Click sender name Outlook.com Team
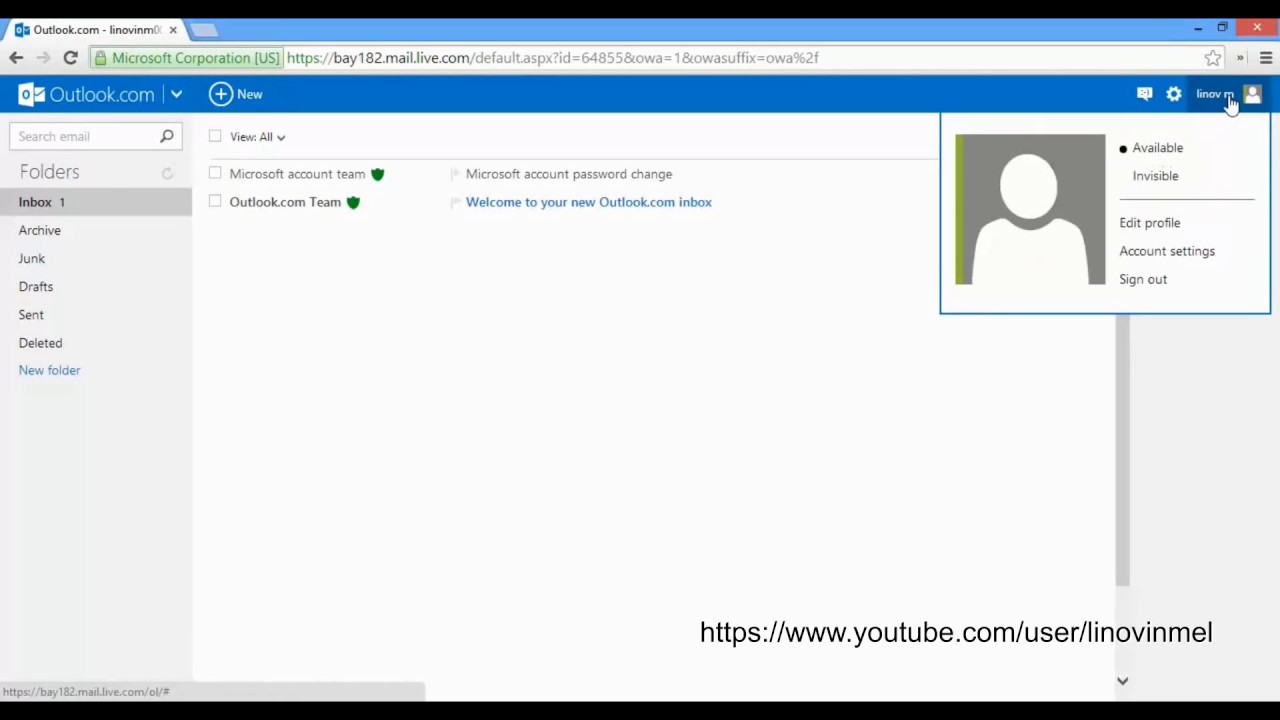Screen dimensions: 1280x720 (285, 202)
